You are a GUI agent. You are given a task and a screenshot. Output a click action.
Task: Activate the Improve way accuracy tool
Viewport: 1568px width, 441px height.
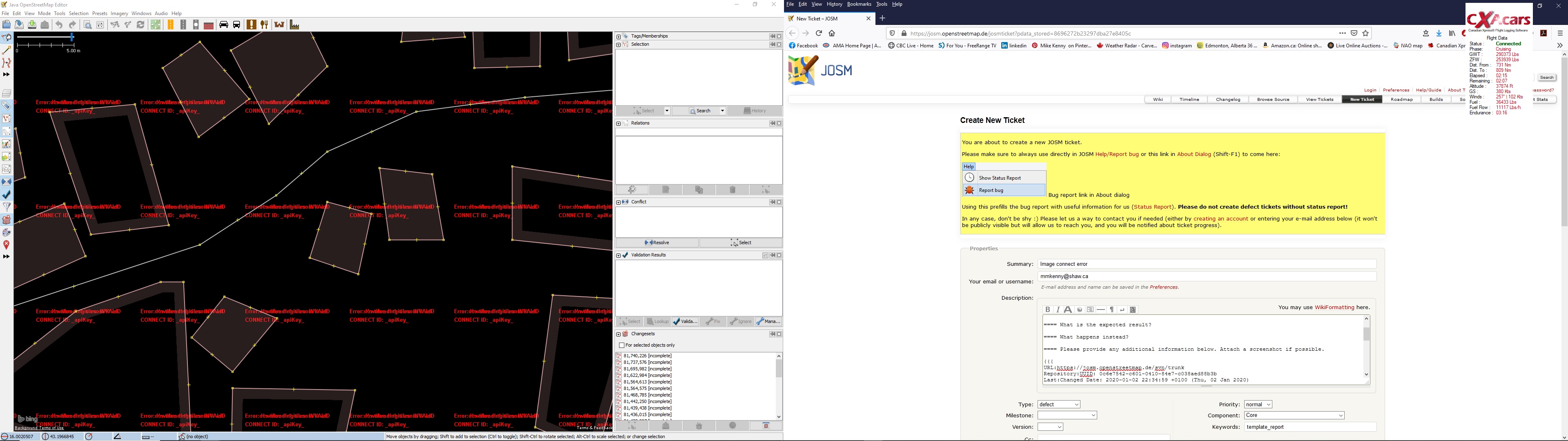7,63
